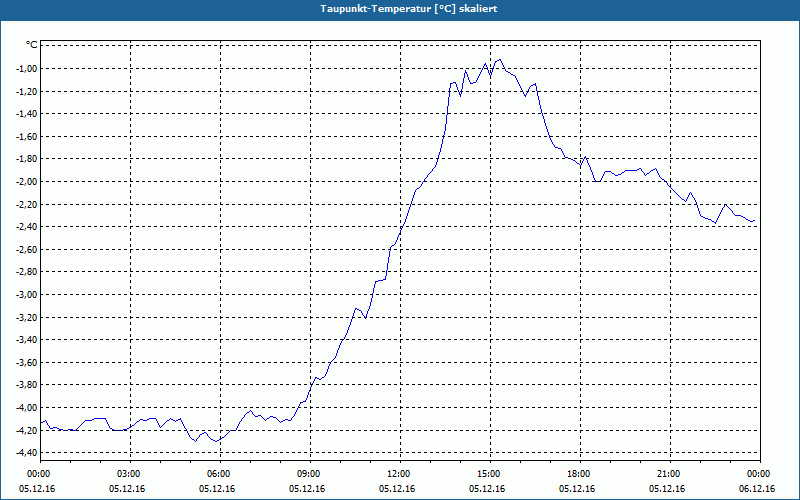Click the 06.12.16 date label

click(x=757, y=489)
